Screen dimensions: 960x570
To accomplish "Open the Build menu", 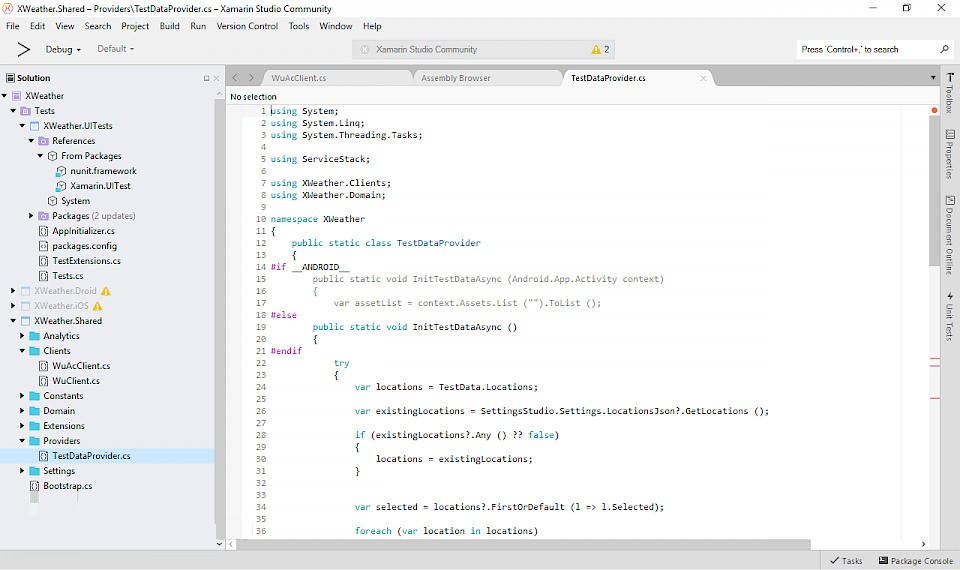I will (170, 26).
